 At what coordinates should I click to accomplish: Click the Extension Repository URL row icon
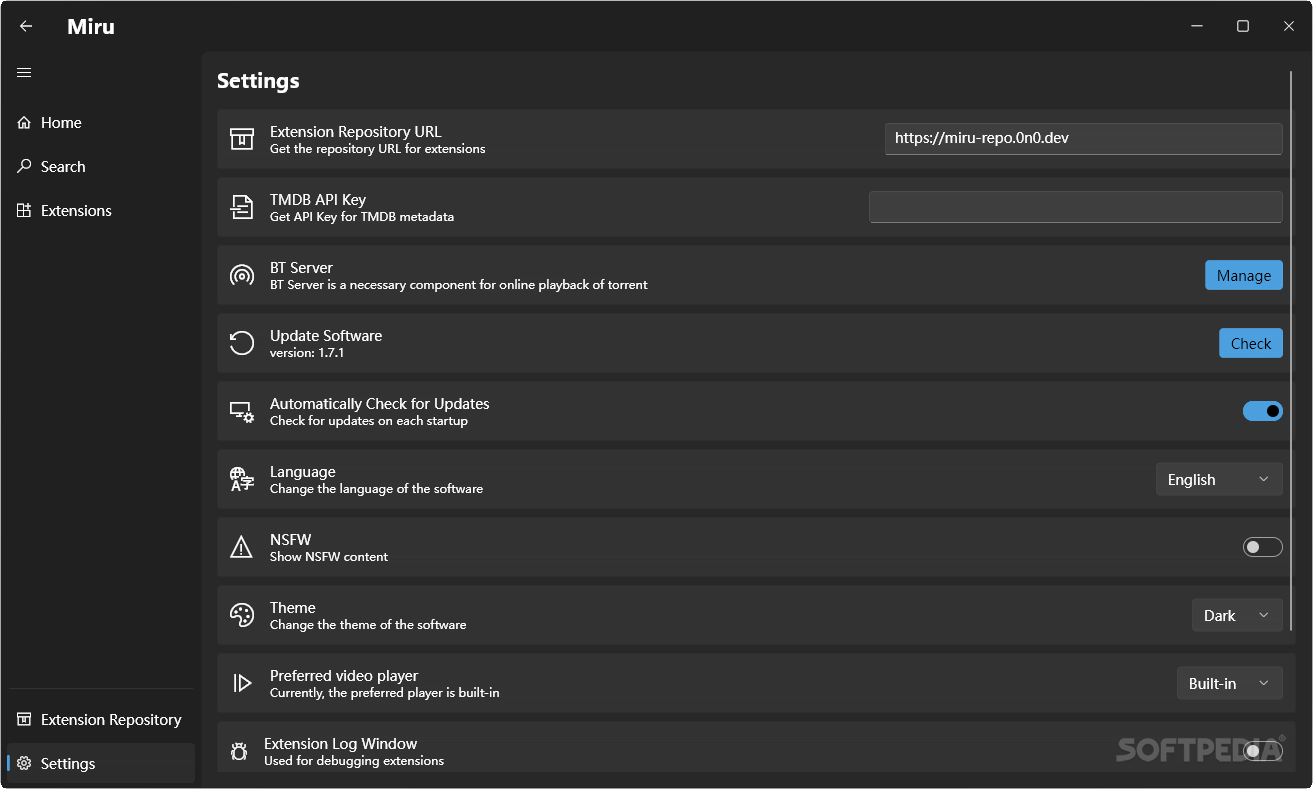click(x=242, y=139)
